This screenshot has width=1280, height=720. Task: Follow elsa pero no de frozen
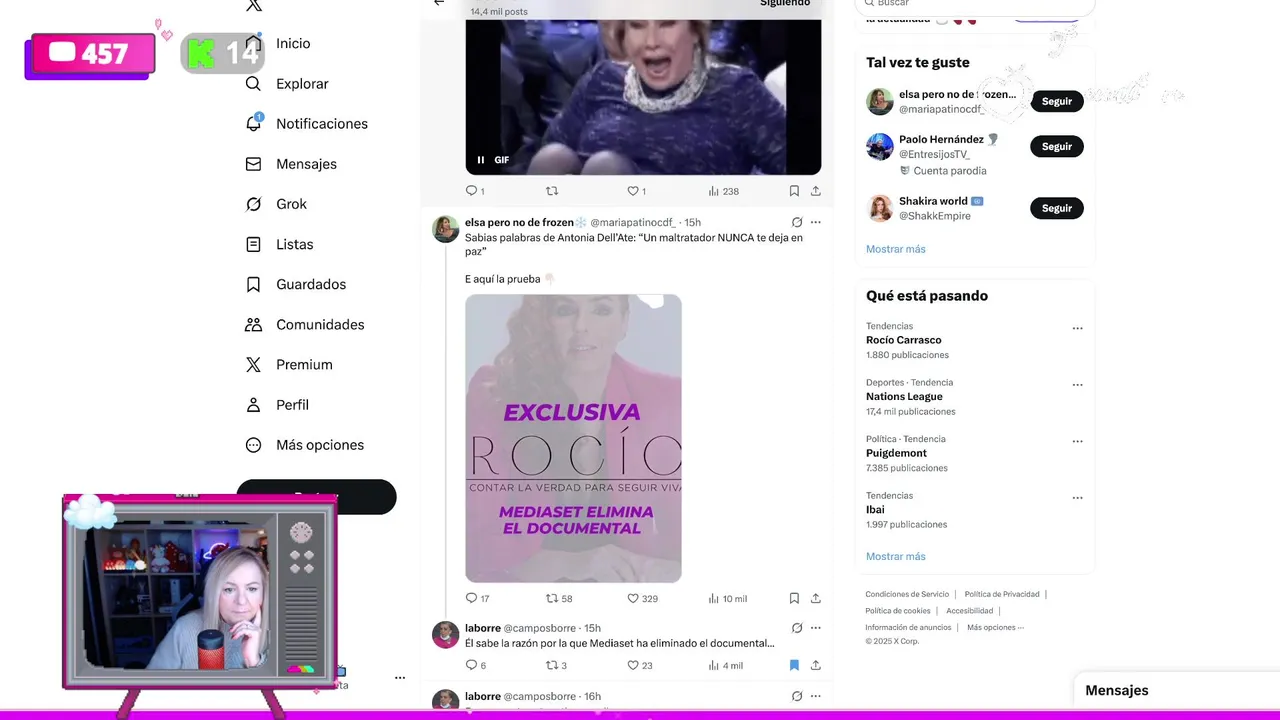click(x=1057, y=102)
